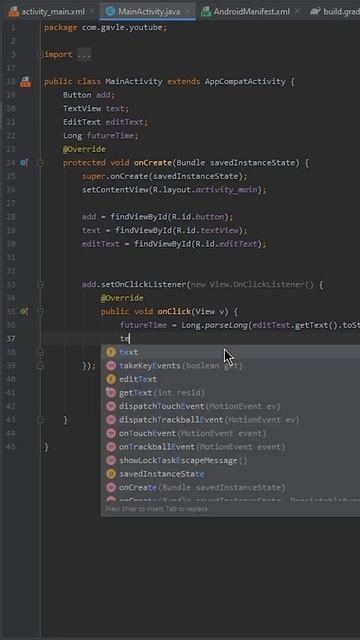Switch to the activity_main.xml tab
Viewport: 360px width, 640px height.
53,11
